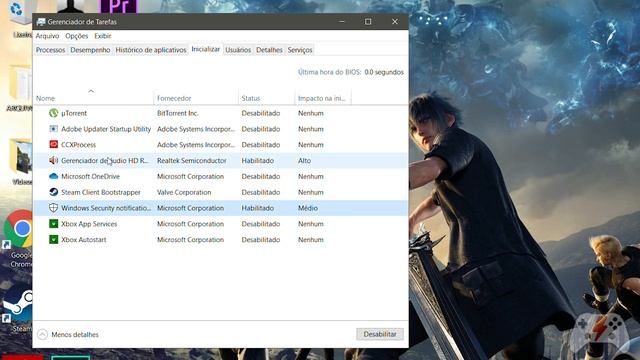Select Adobe Updater Startup Utility entry
This screenshot has height=360, width=640.
(x=106, y=129)
